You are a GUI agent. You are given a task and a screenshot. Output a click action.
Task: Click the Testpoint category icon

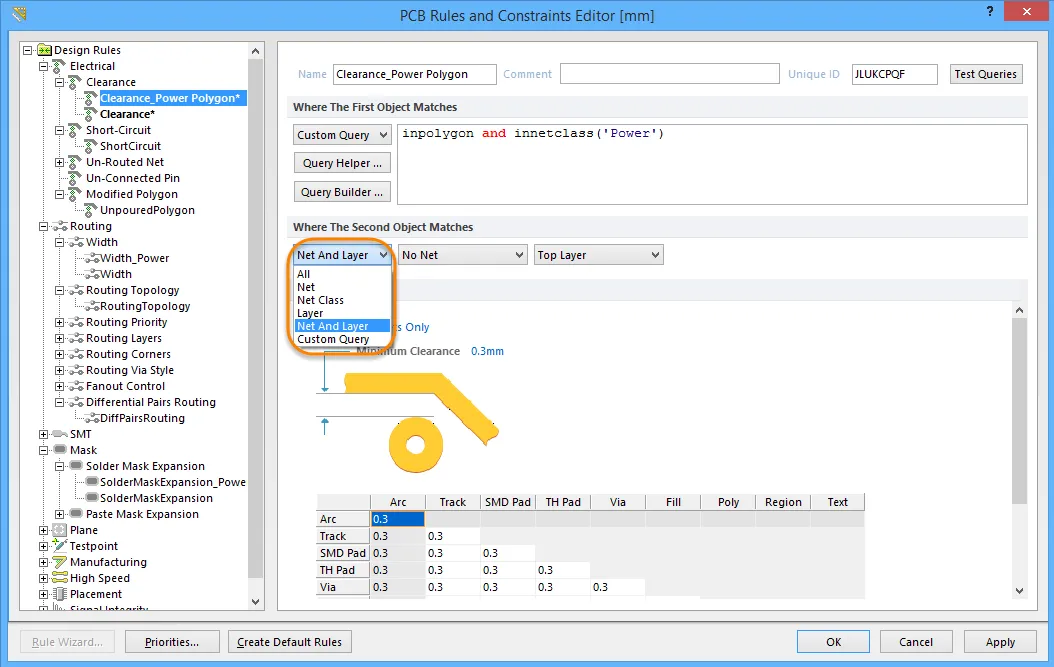[60, 546]
